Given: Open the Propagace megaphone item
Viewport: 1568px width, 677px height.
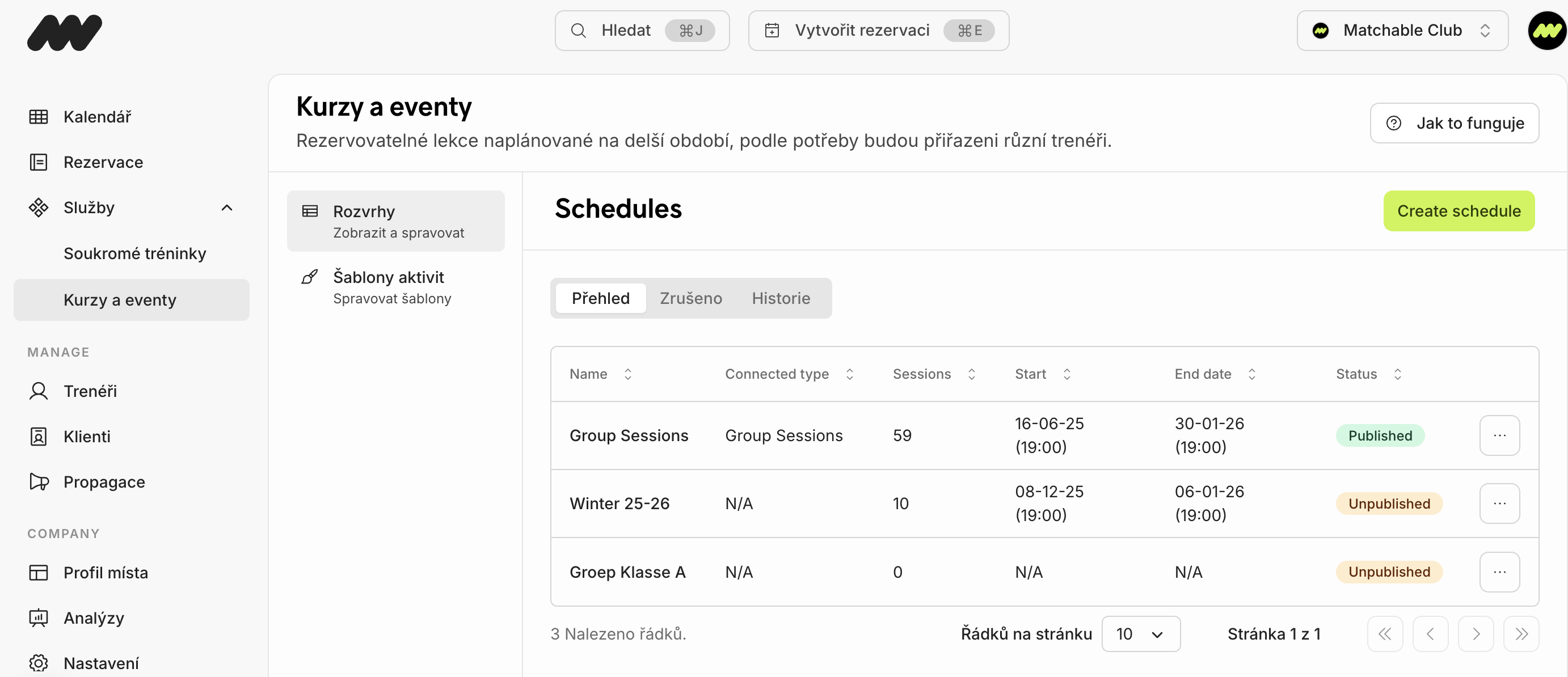Looking at the screenshot, I should click(103, 482).
